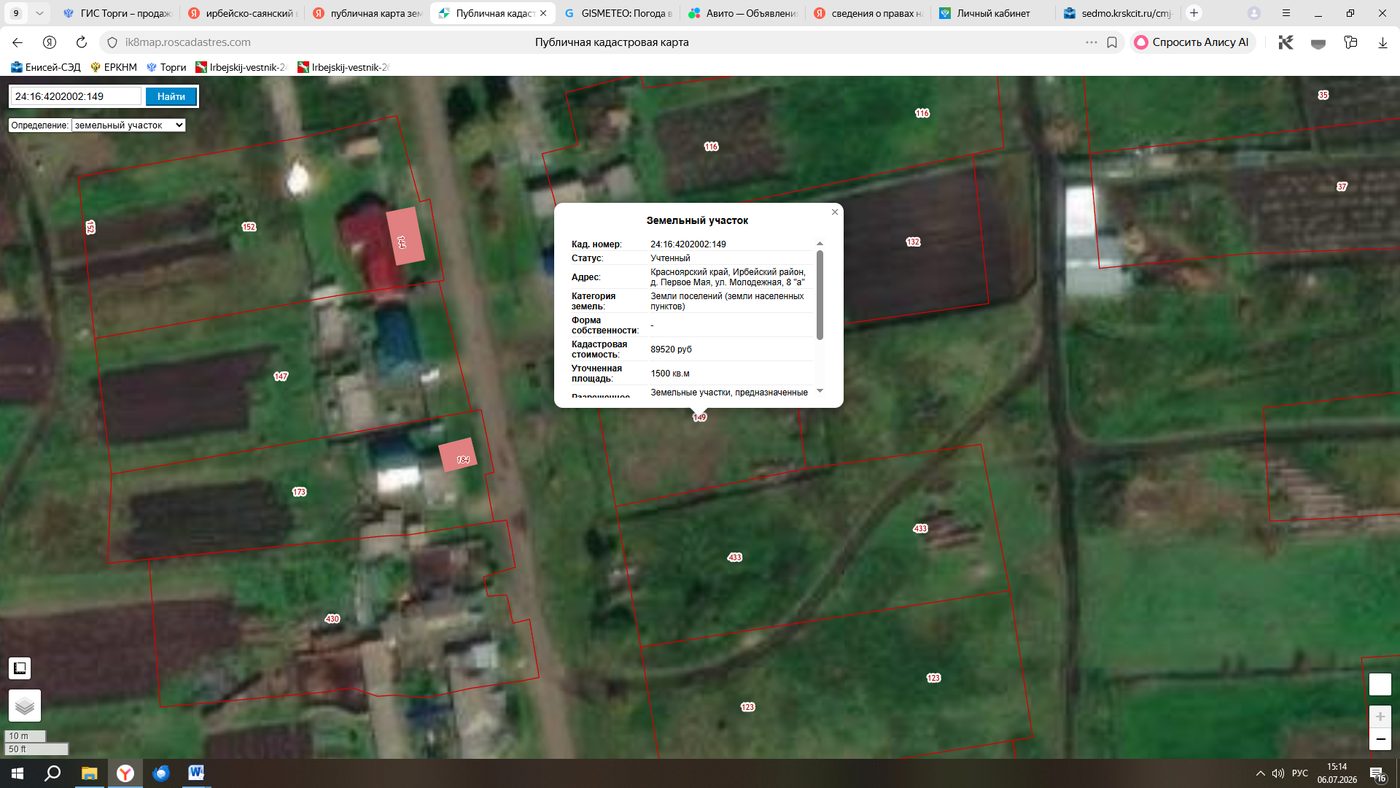This screenshot has height=788, width=1400.
Task: Open the three-dots page menu in address bar
Action: pos(1091,42)
